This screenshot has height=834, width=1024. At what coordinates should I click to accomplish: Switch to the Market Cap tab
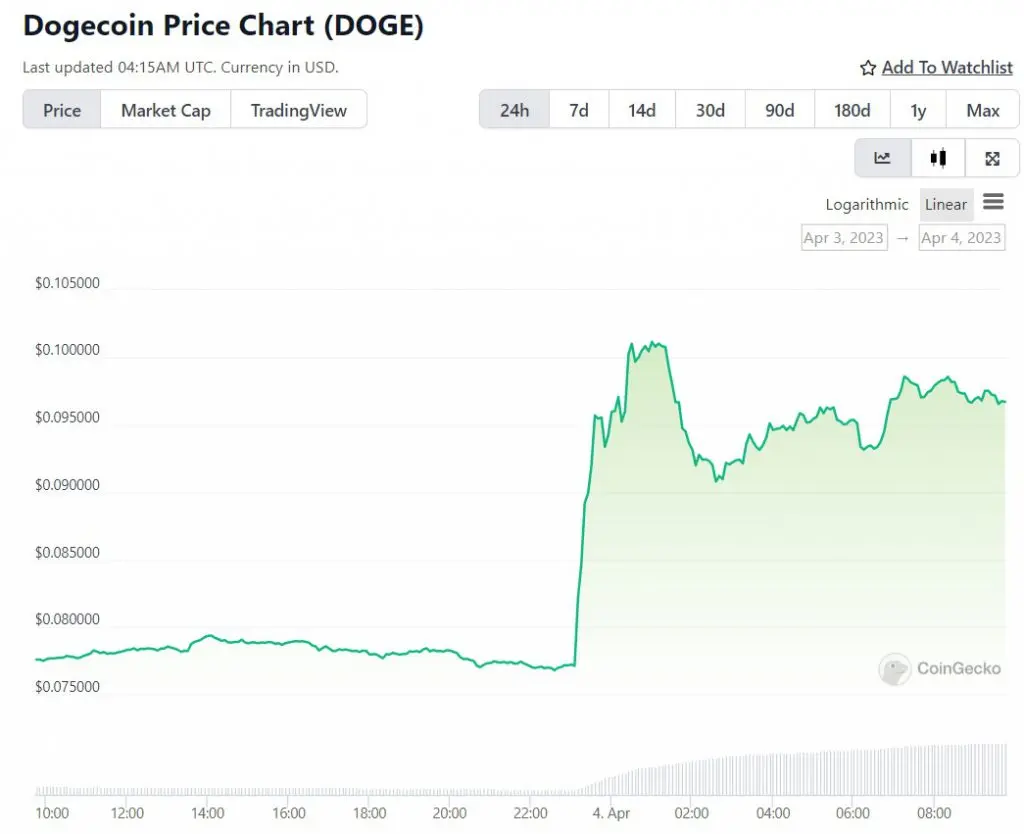[165, 110]
